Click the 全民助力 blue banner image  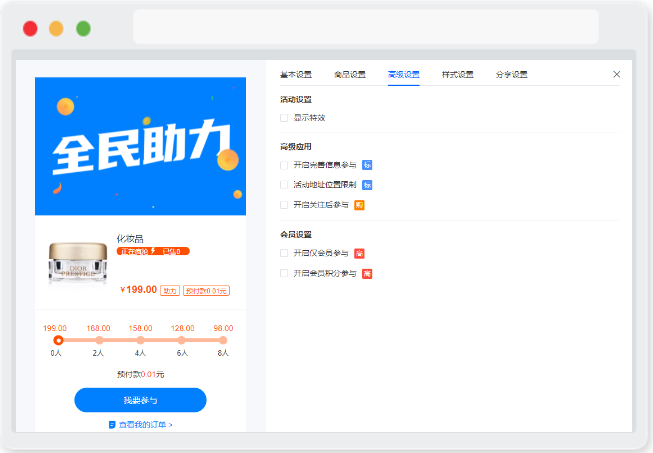click(140, 146)
